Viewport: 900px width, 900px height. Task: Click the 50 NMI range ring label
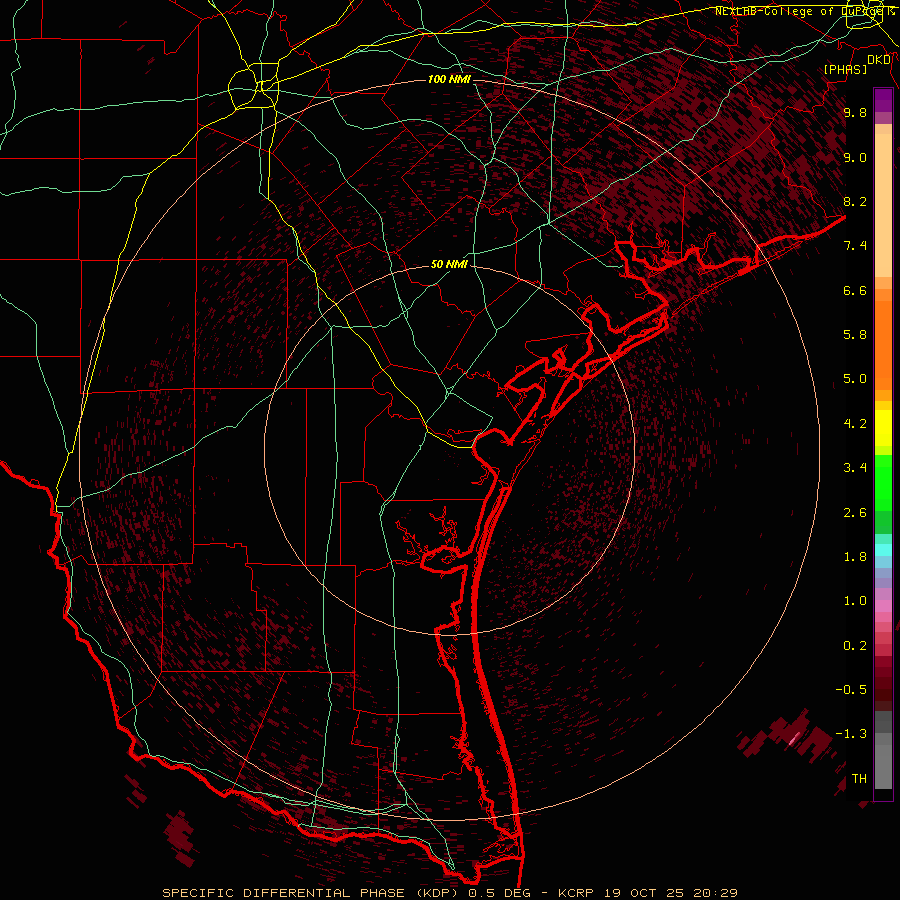(x=449, y=264)
